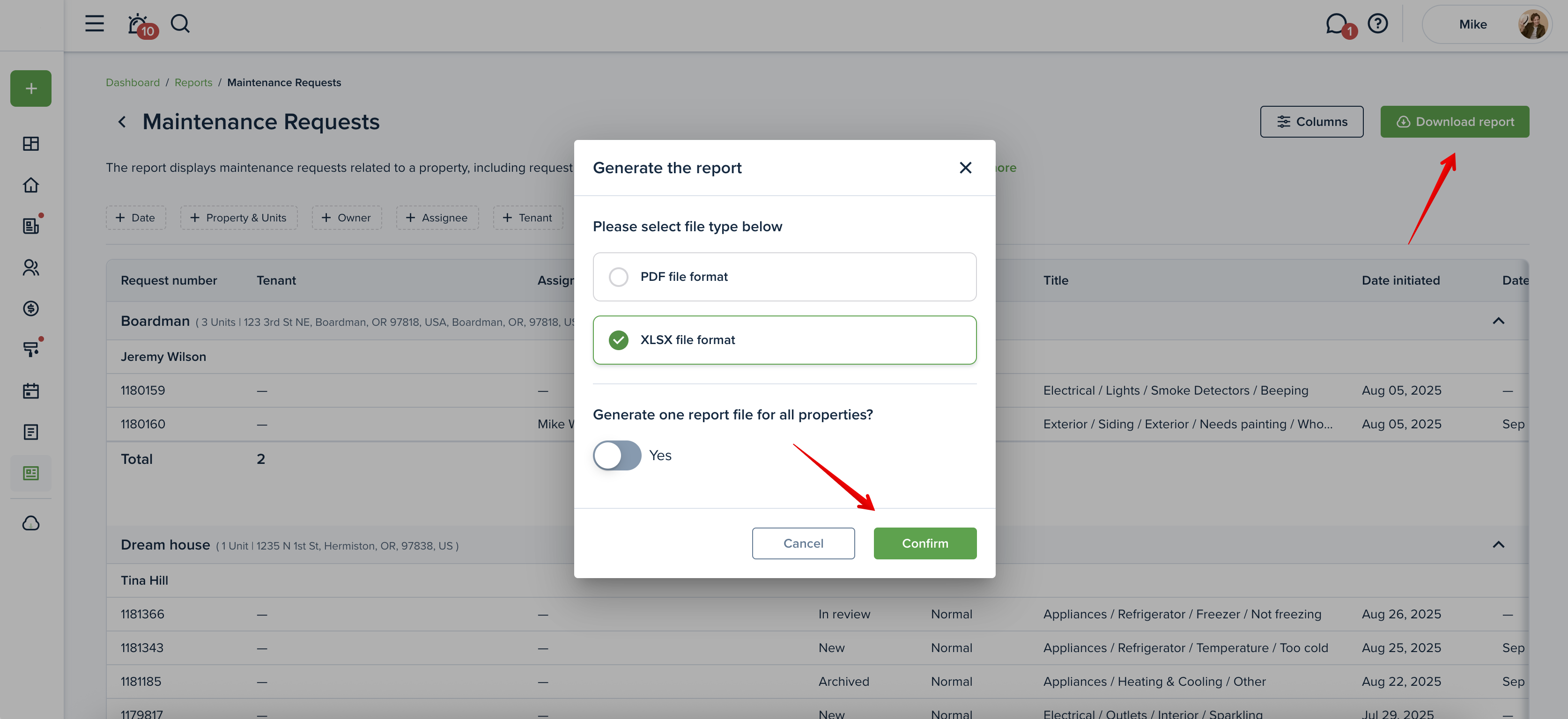The height and width of the screenshot is (719, 1568).
Task: Click the Mike username label
Action: coord(1473,24)
